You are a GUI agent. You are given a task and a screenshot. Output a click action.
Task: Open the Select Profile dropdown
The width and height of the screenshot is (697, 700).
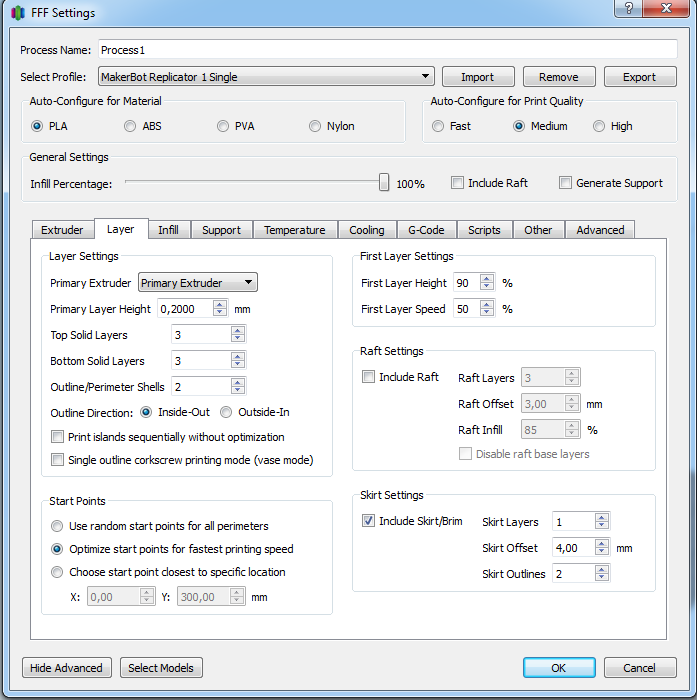click(265, 77)
